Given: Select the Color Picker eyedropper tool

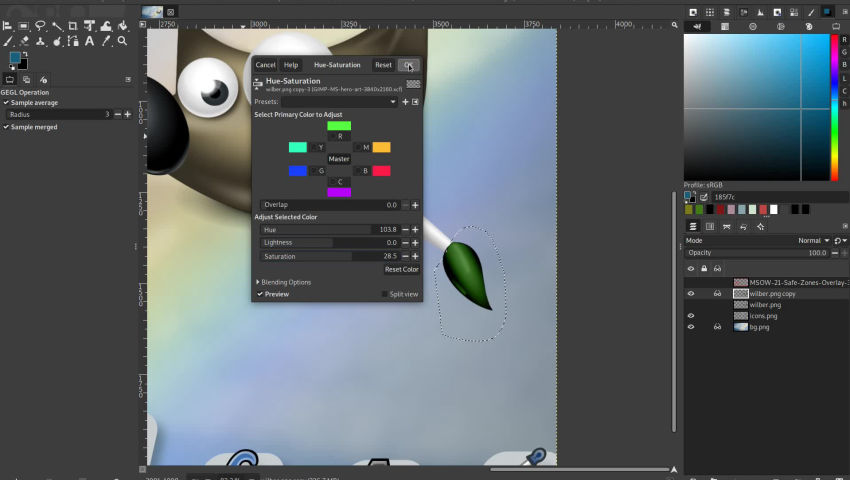Looking at the screenshot, I should pyautogui.click(x=106, y=41).
